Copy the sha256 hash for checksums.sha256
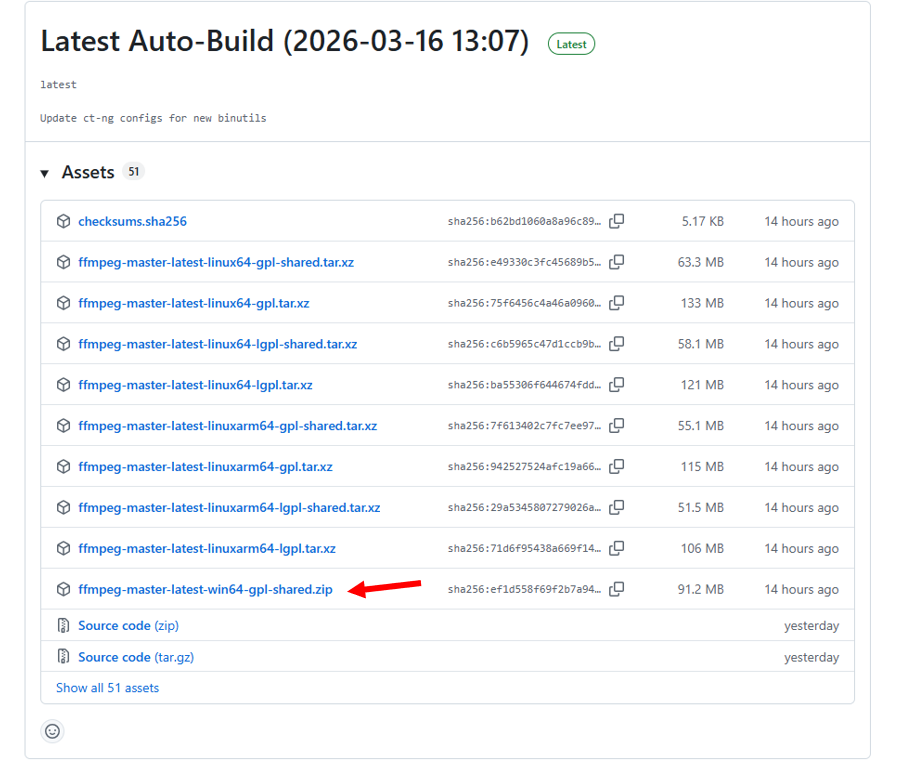Screen dimensions: 916x766 pos(616,221)
